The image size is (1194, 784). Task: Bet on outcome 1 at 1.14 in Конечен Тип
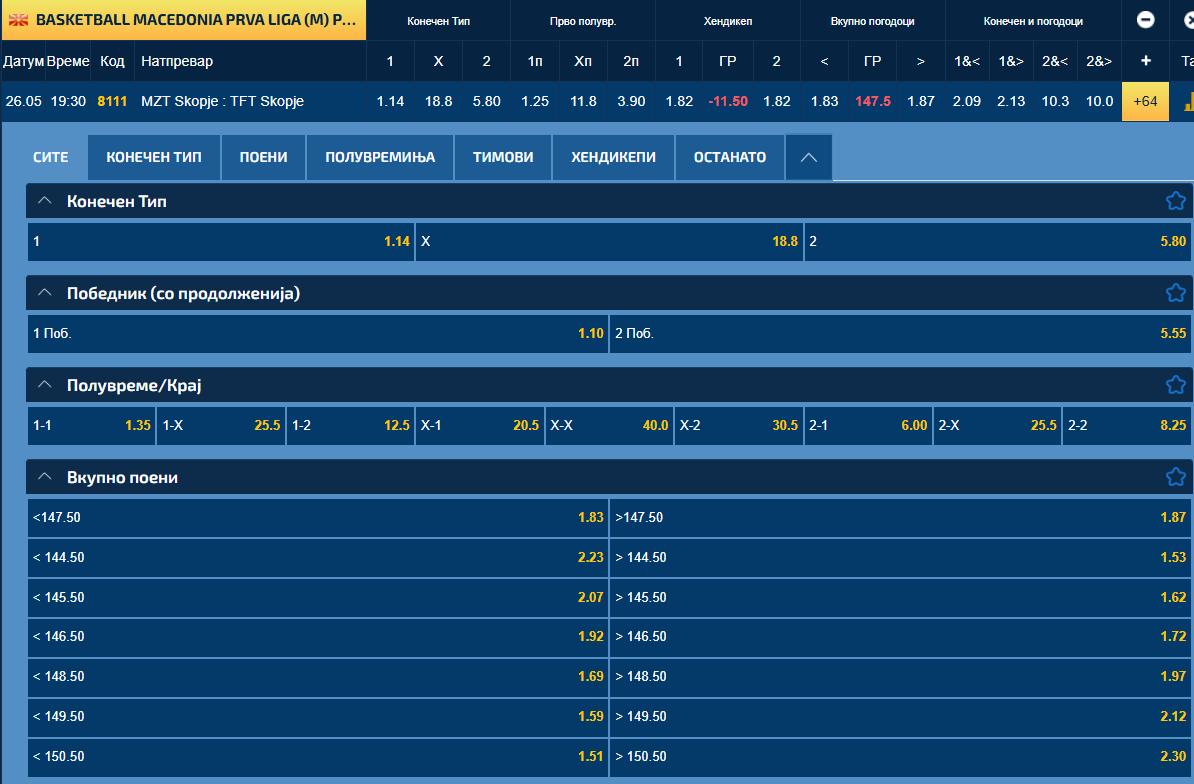221,241
